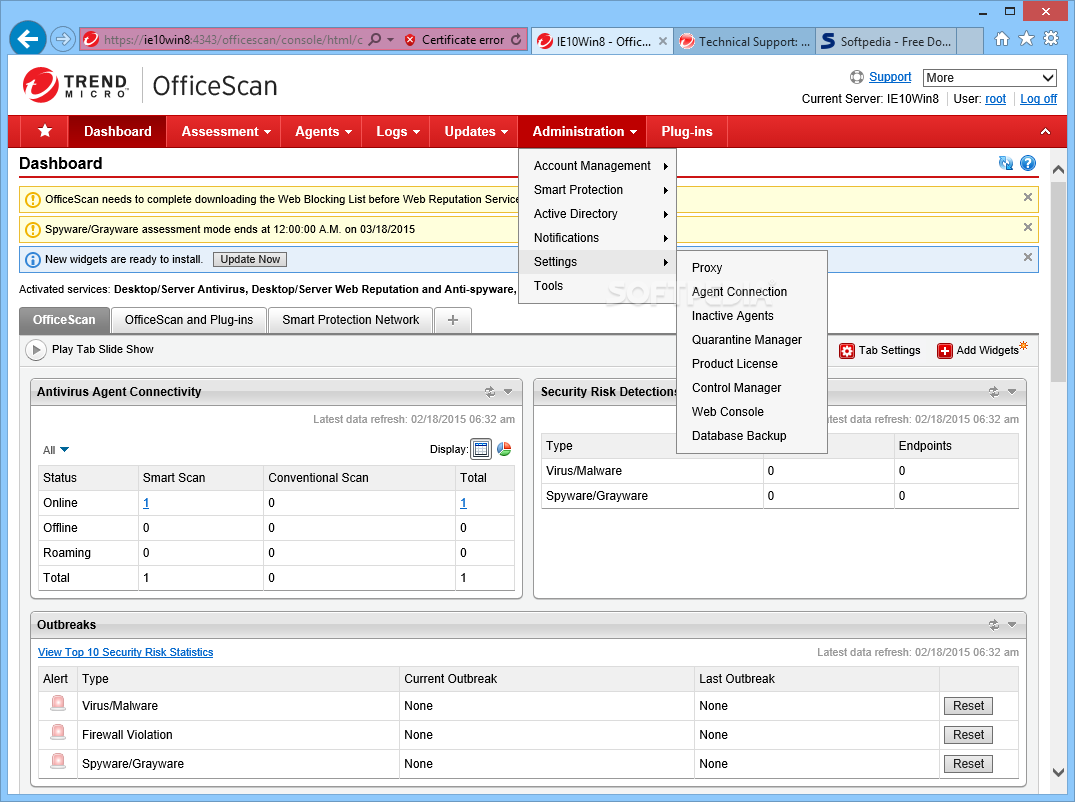Refresh the Security Risk Detections widget

point(993,392)
